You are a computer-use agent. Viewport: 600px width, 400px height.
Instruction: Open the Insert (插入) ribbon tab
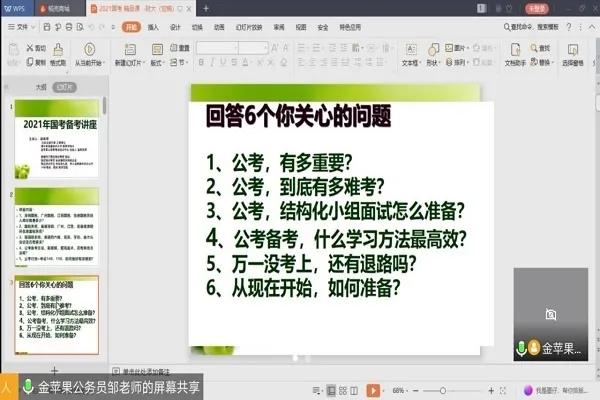pyautogui.click(x=153, y=27)
